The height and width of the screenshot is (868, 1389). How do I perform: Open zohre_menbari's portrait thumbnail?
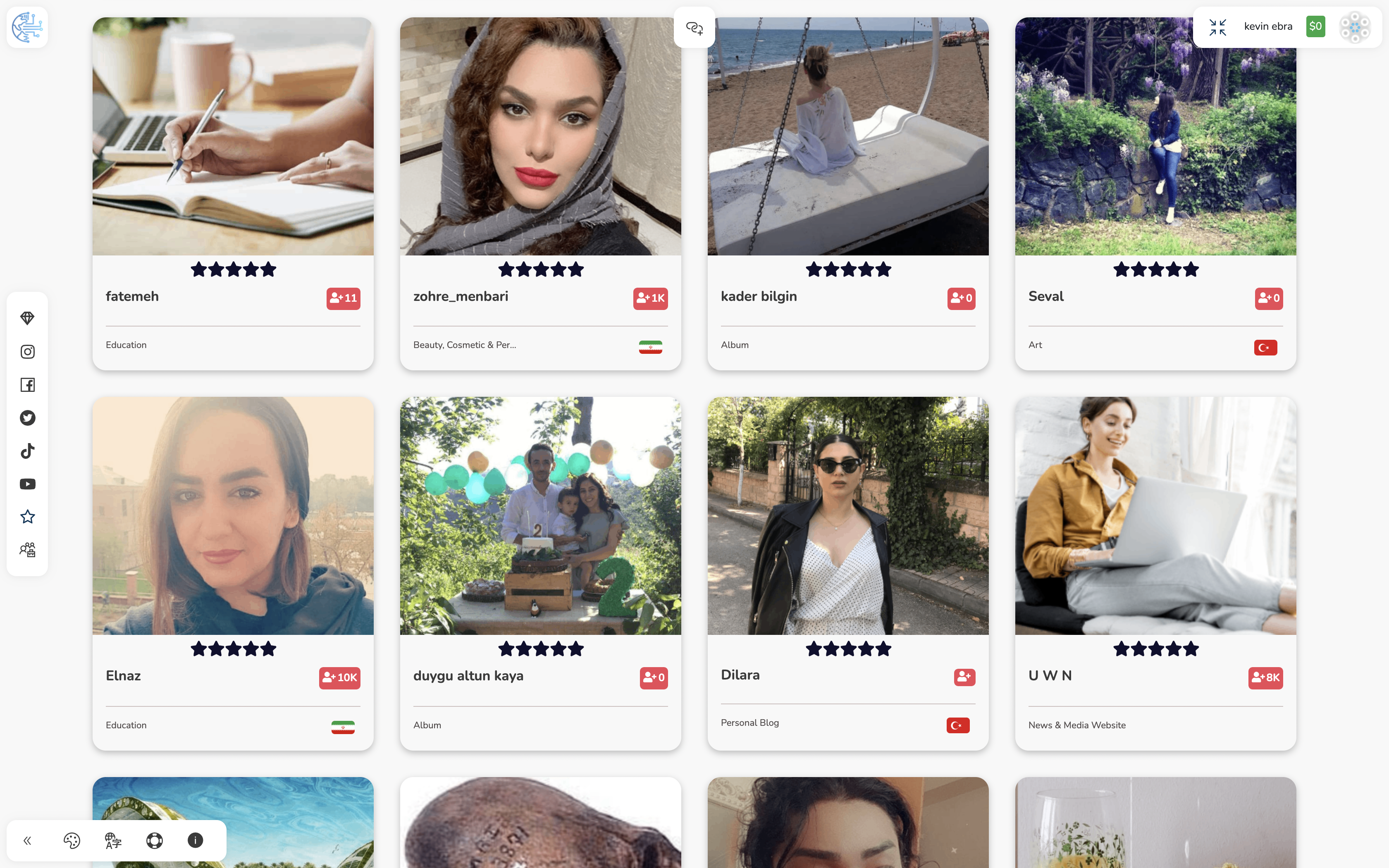[541, 136]
